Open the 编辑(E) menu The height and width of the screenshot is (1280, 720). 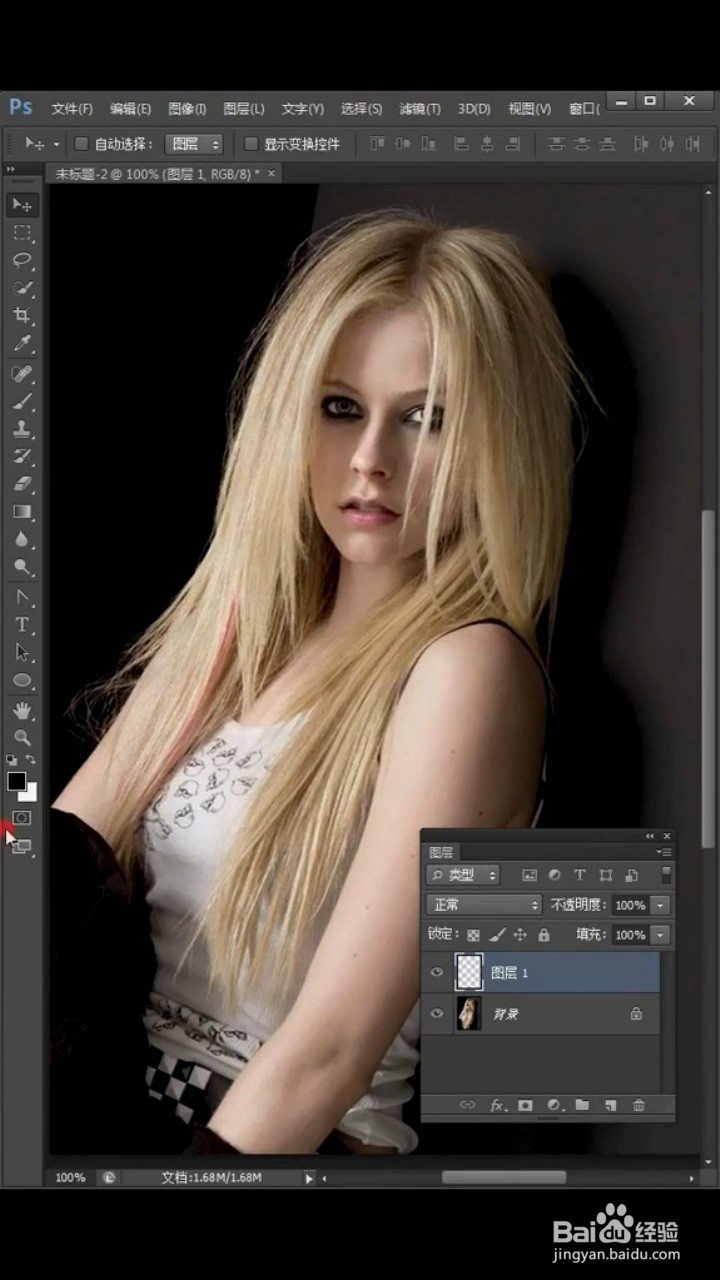coord(130,109)
